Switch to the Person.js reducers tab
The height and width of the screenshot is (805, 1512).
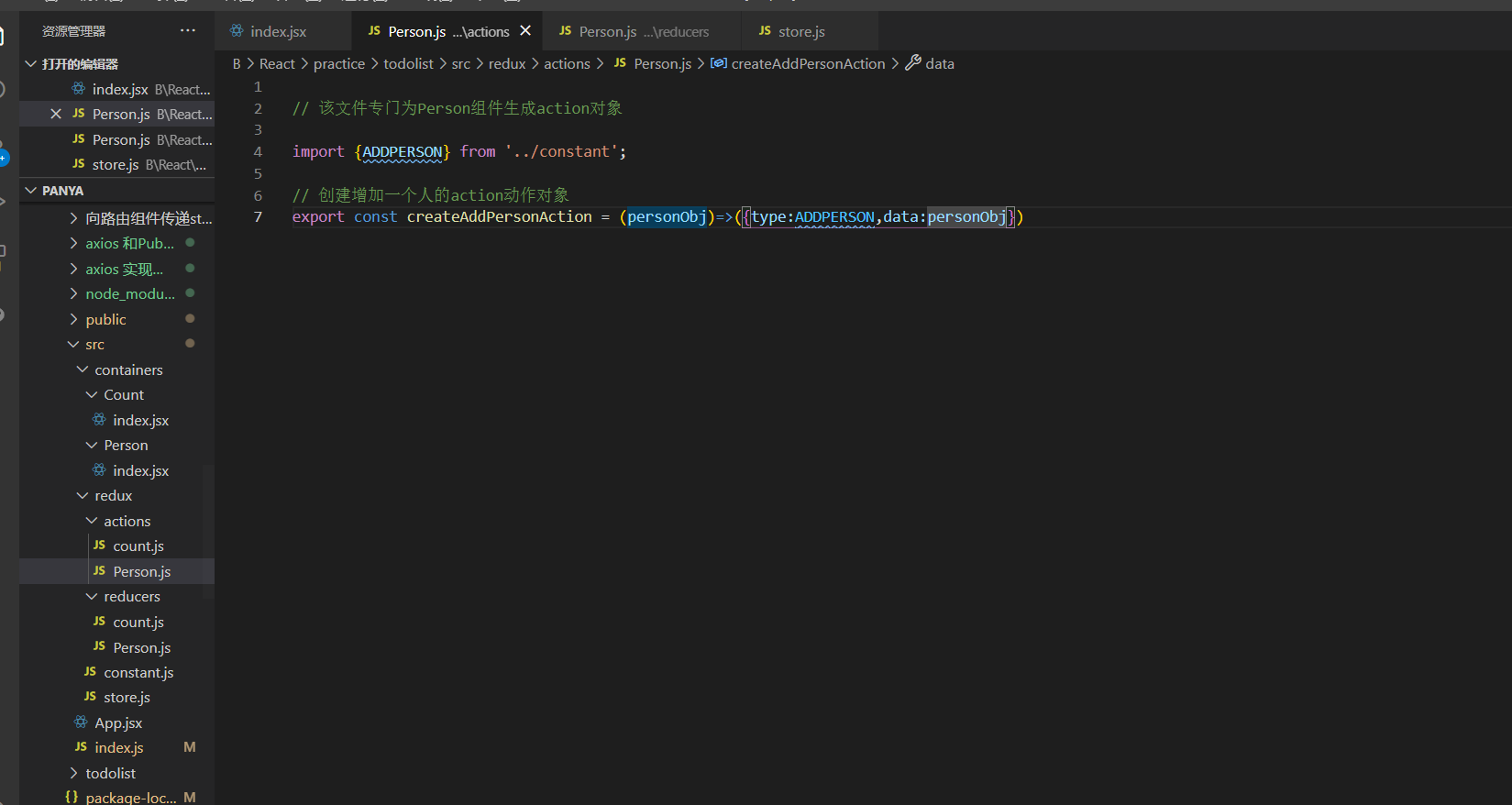[641, 31]
